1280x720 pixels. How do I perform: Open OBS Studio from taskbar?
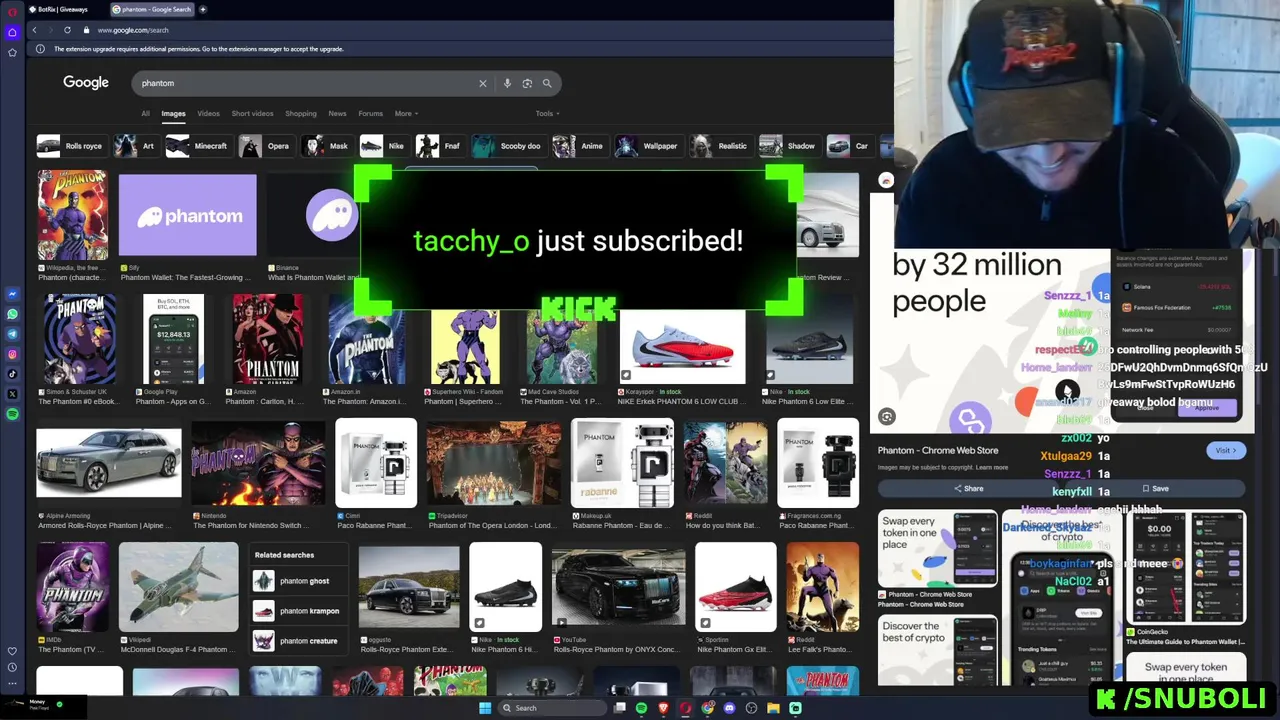click(x=751, y=708)
